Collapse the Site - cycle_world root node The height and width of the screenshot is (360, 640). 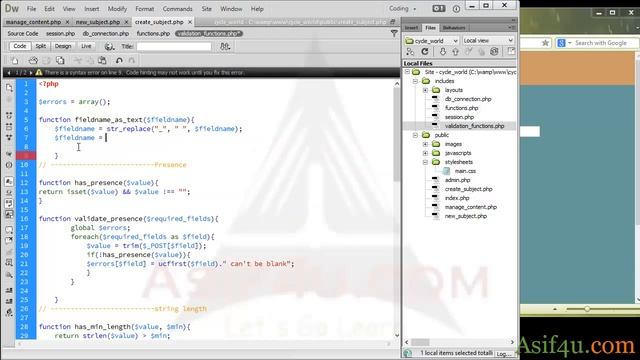pyautogui.click(x=407, y=72)
